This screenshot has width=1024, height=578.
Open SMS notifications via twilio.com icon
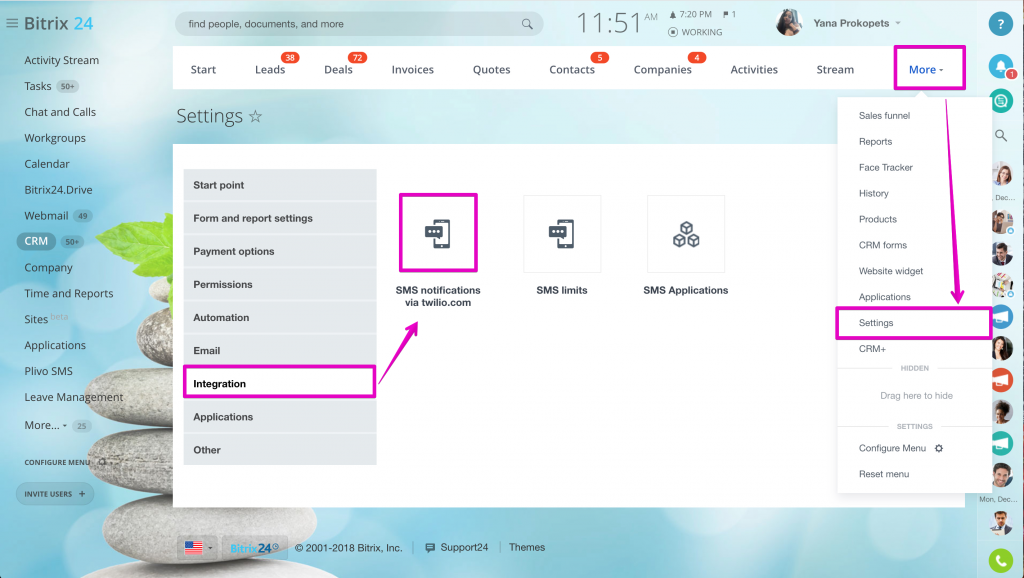(438, 233)
